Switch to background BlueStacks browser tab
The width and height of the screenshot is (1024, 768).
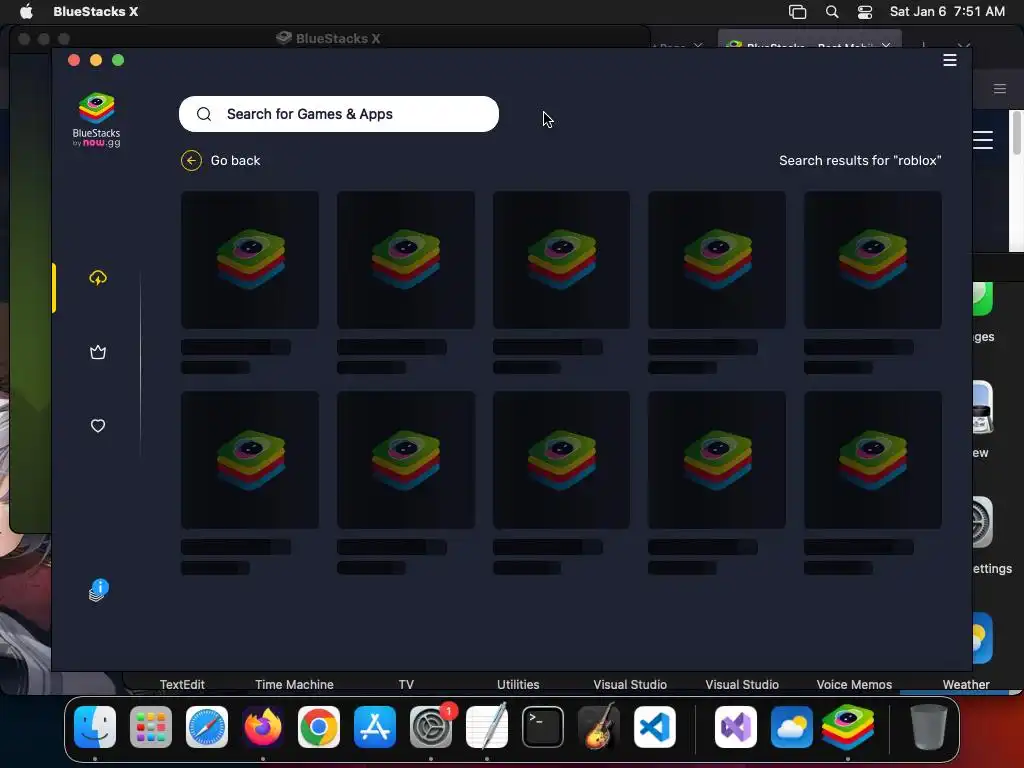(x=808, y=42)
